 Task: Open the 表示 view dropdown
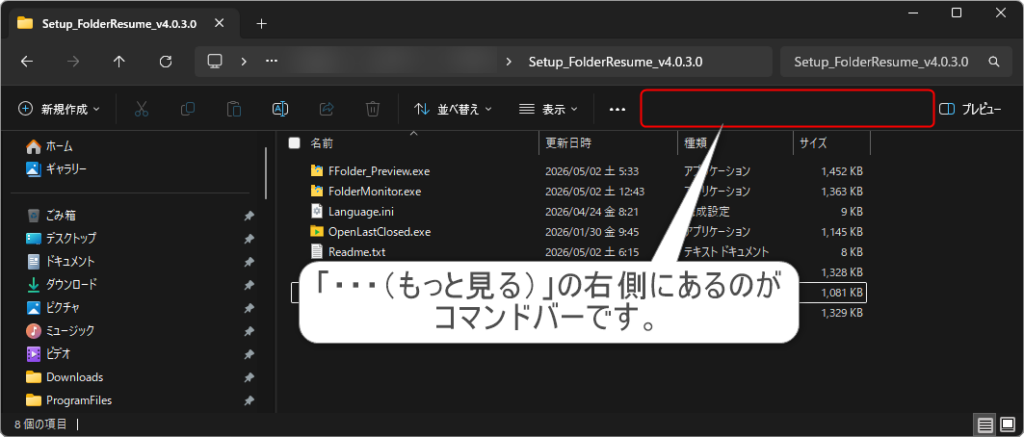(548, 109)
